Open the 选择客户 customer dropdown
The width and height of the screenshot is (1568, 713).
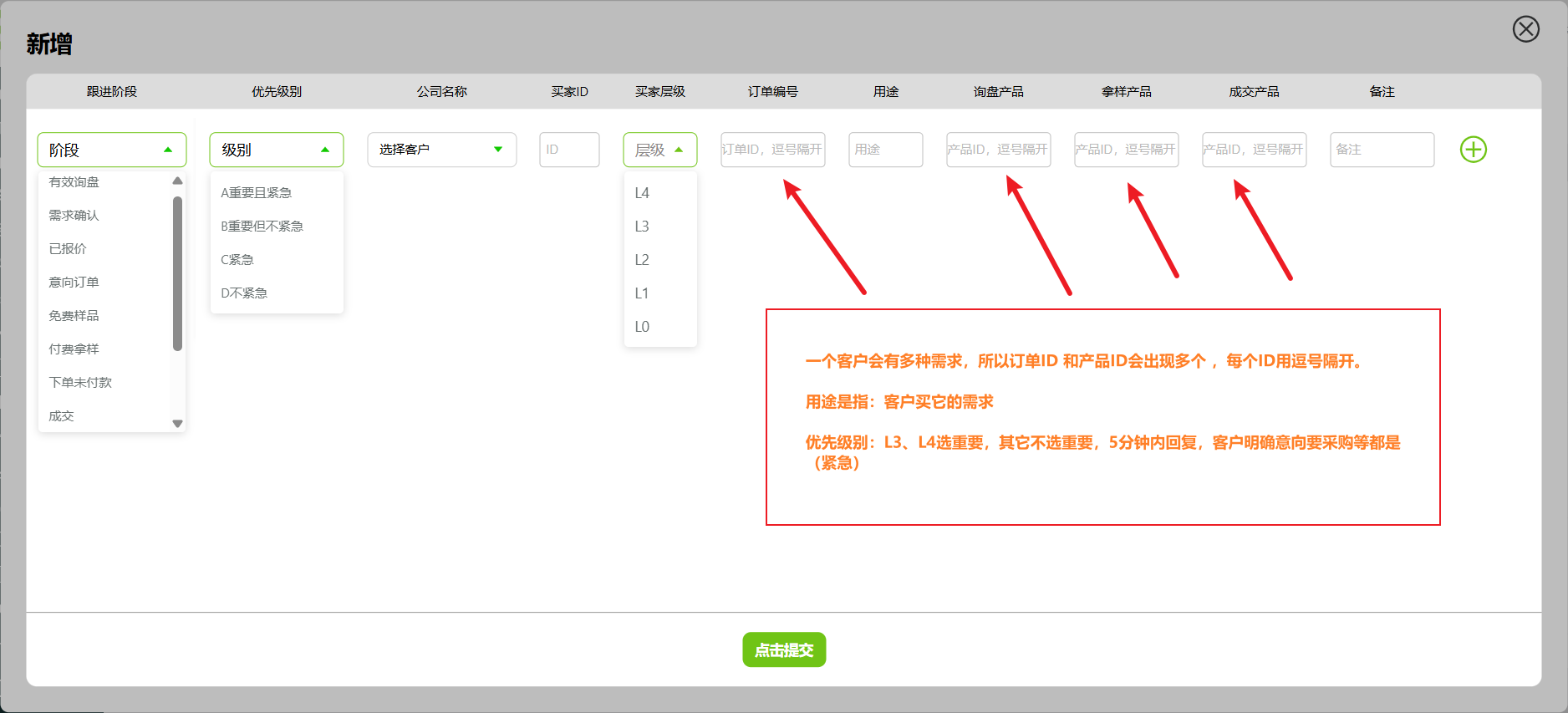click(x=441, y=150)
